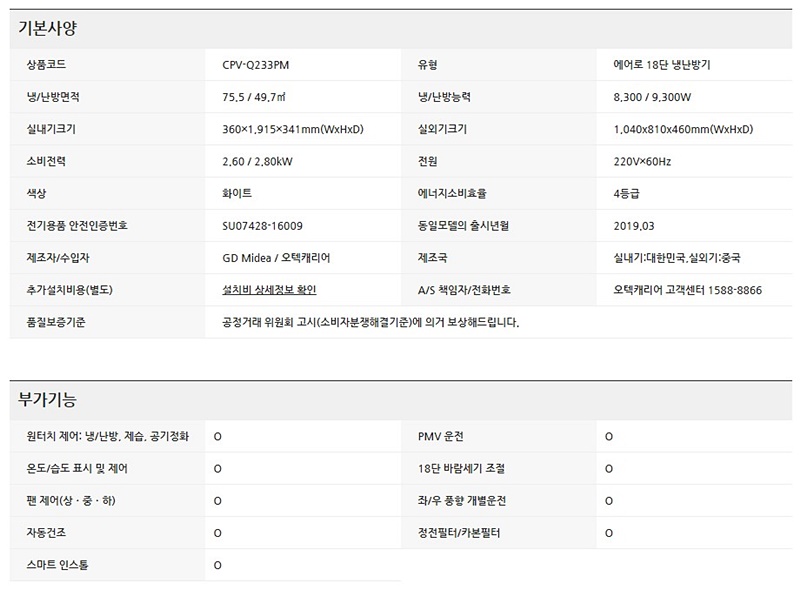
Task: Click the 품질보증기준 row label
Action: (x=56, y=322)
